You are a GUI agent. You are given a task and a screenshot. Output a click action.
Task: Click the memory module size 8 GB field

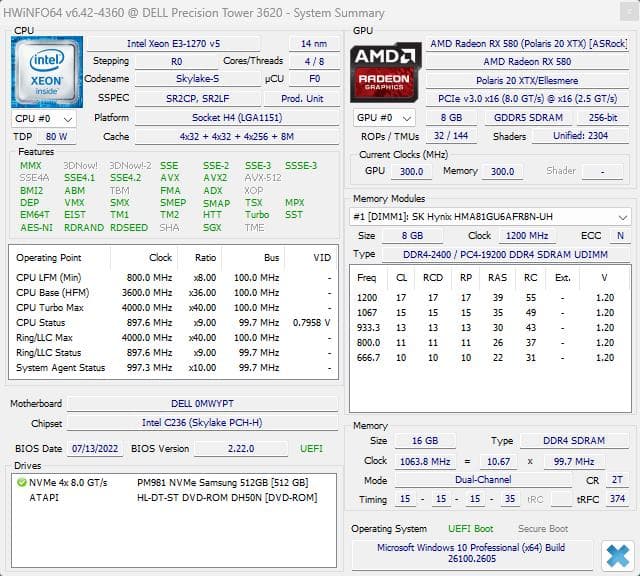click(412, 236)
